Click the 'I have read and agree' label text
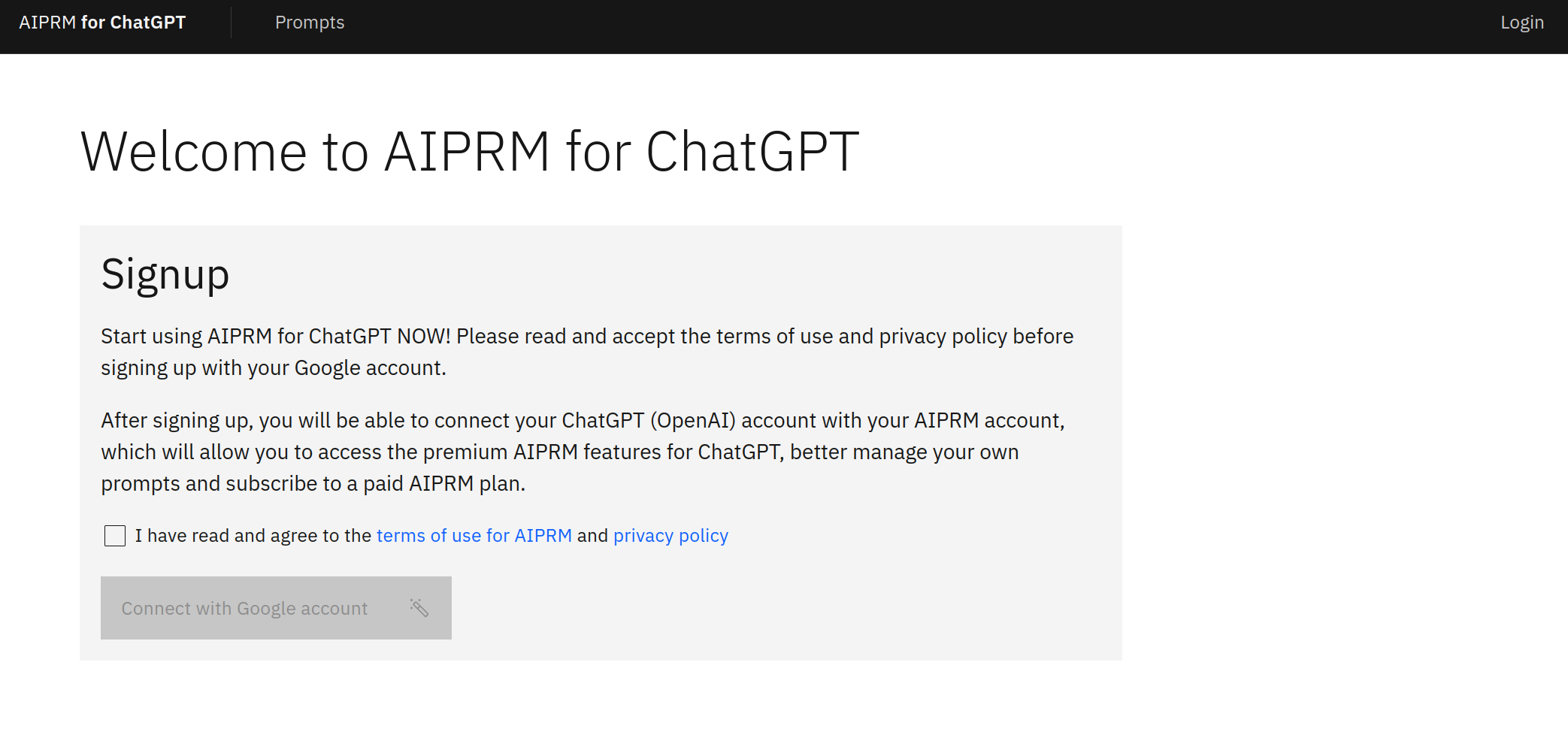The image size is (1568, 756). (x=253, y=536)
